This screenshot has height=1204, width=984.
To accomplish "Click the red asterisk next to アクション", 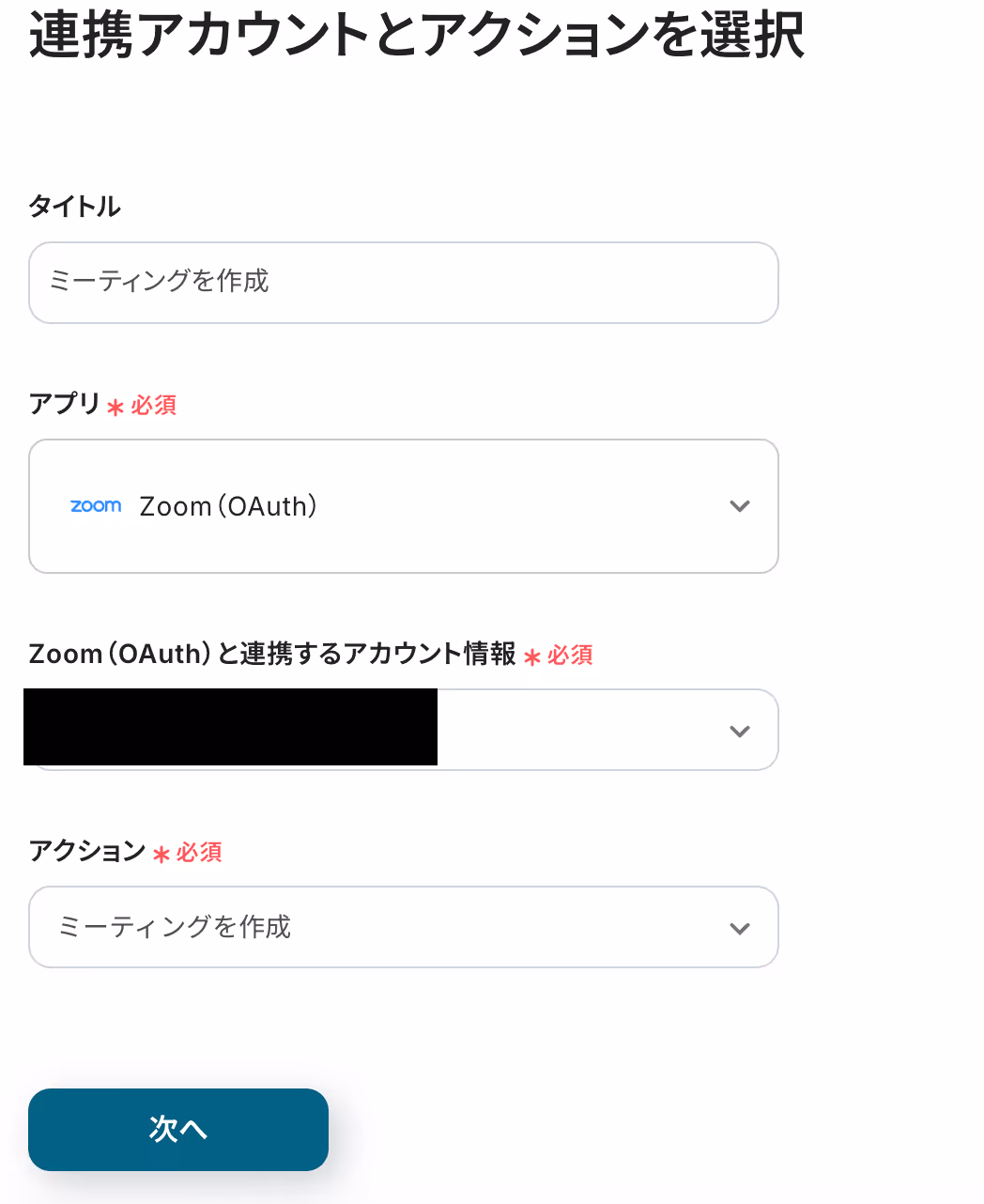I will [161, 854].
